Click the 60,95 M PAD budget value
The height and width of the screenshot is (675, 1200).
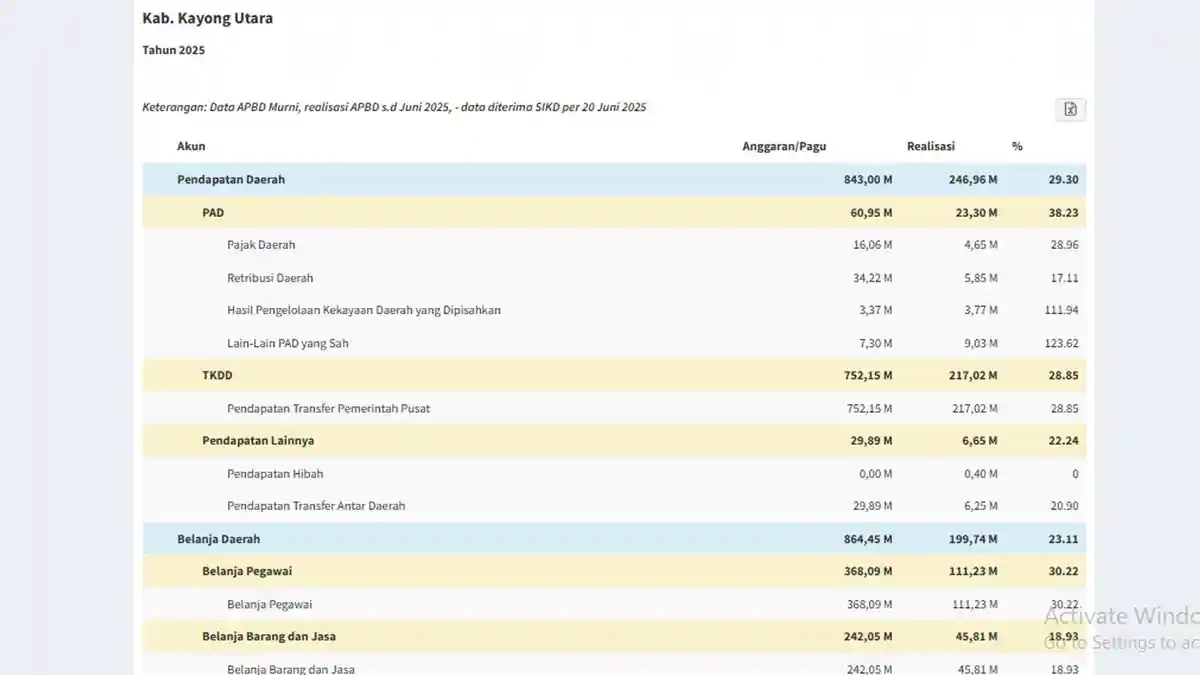[x=872, y=213]
